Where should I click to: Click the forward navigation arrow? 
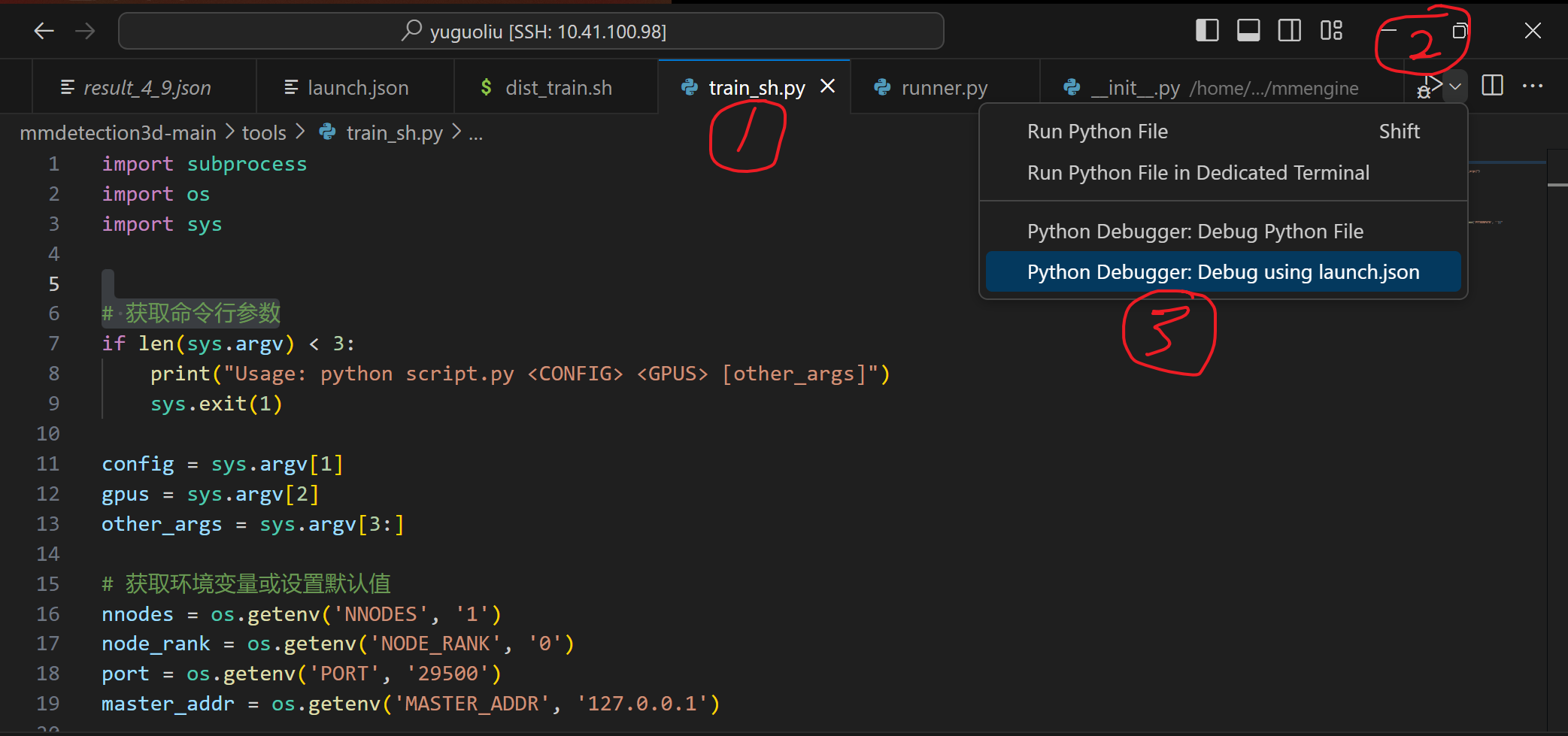(85, 31)
